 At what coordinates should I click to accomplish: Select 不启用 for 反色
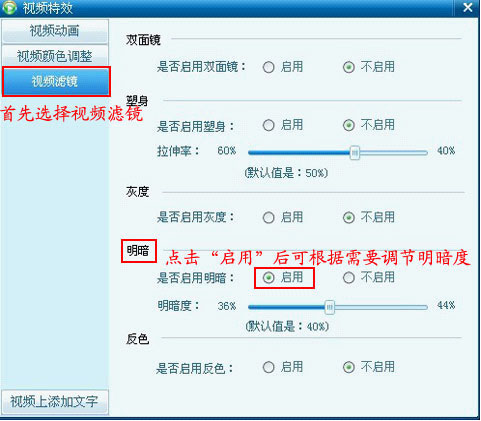[x=349, y=368]
